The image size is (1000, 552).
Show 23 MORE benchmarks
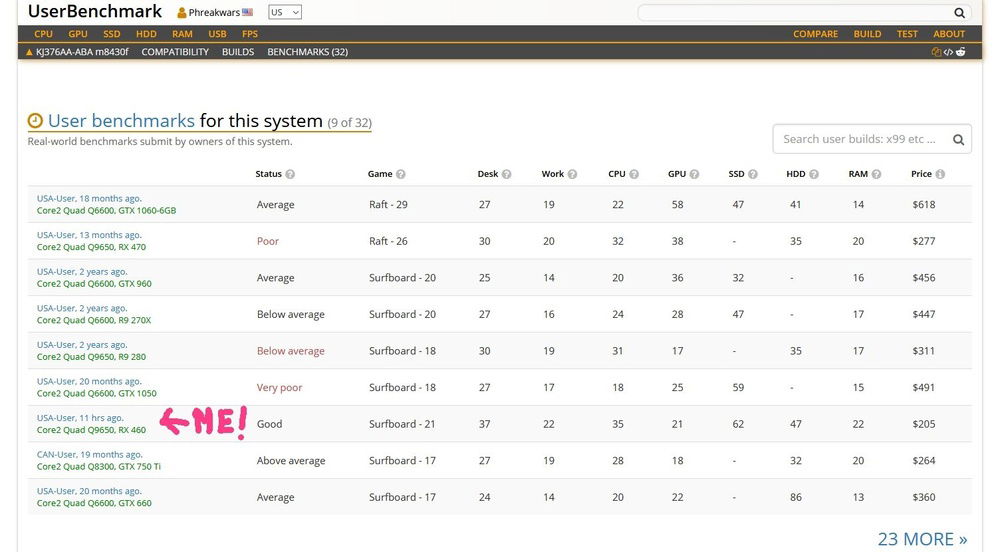click(921, 539)
